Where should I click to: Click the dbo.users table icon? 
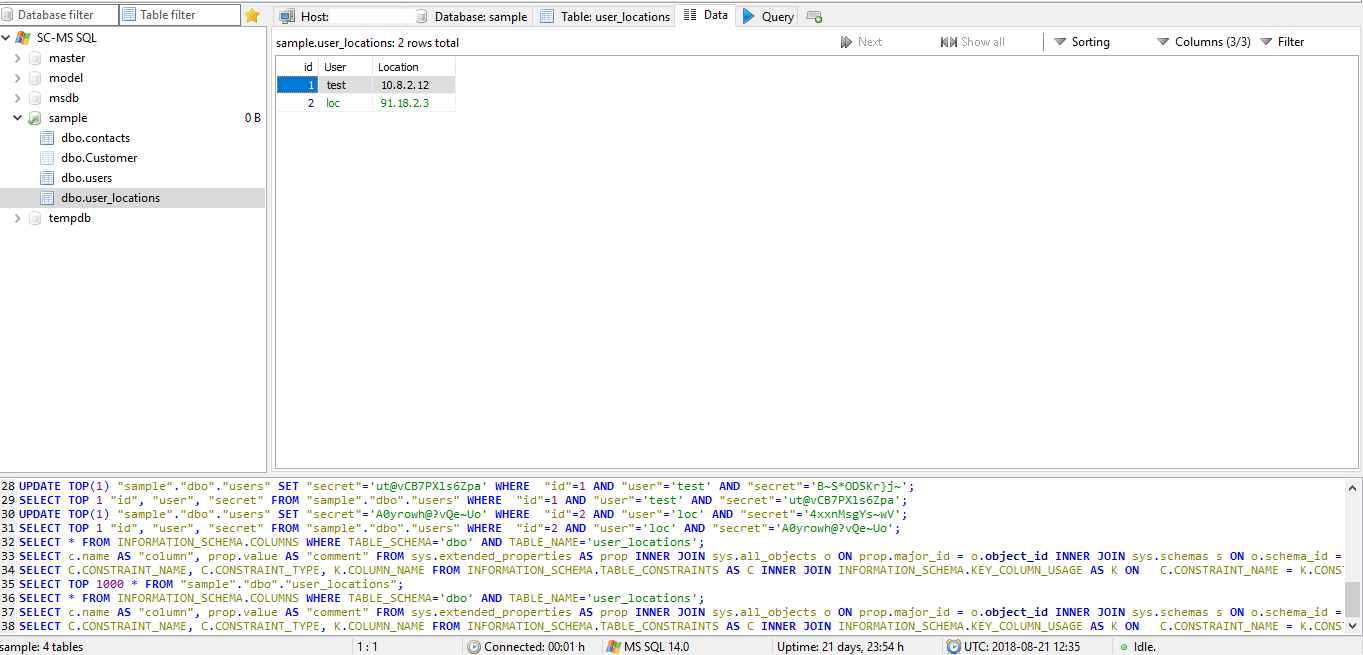click(47, 178)
